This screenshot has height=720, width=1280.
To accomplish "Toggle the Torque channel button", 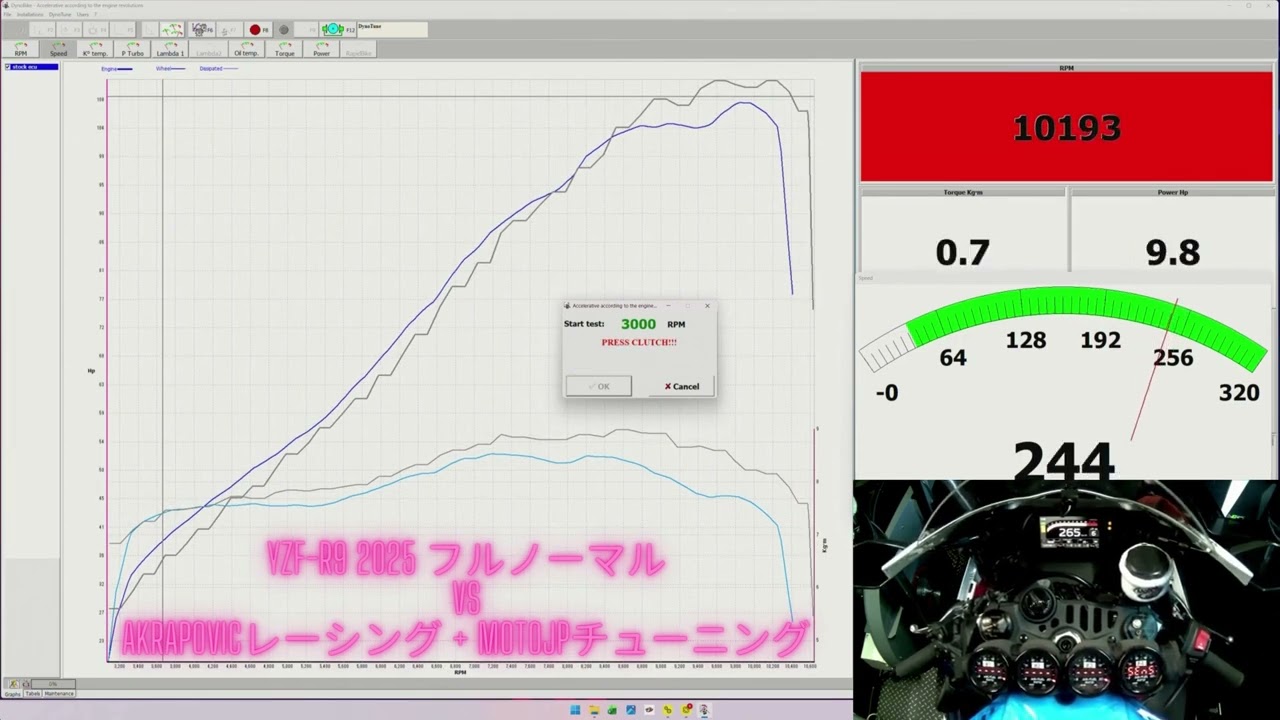I will [x=285, y=49].
